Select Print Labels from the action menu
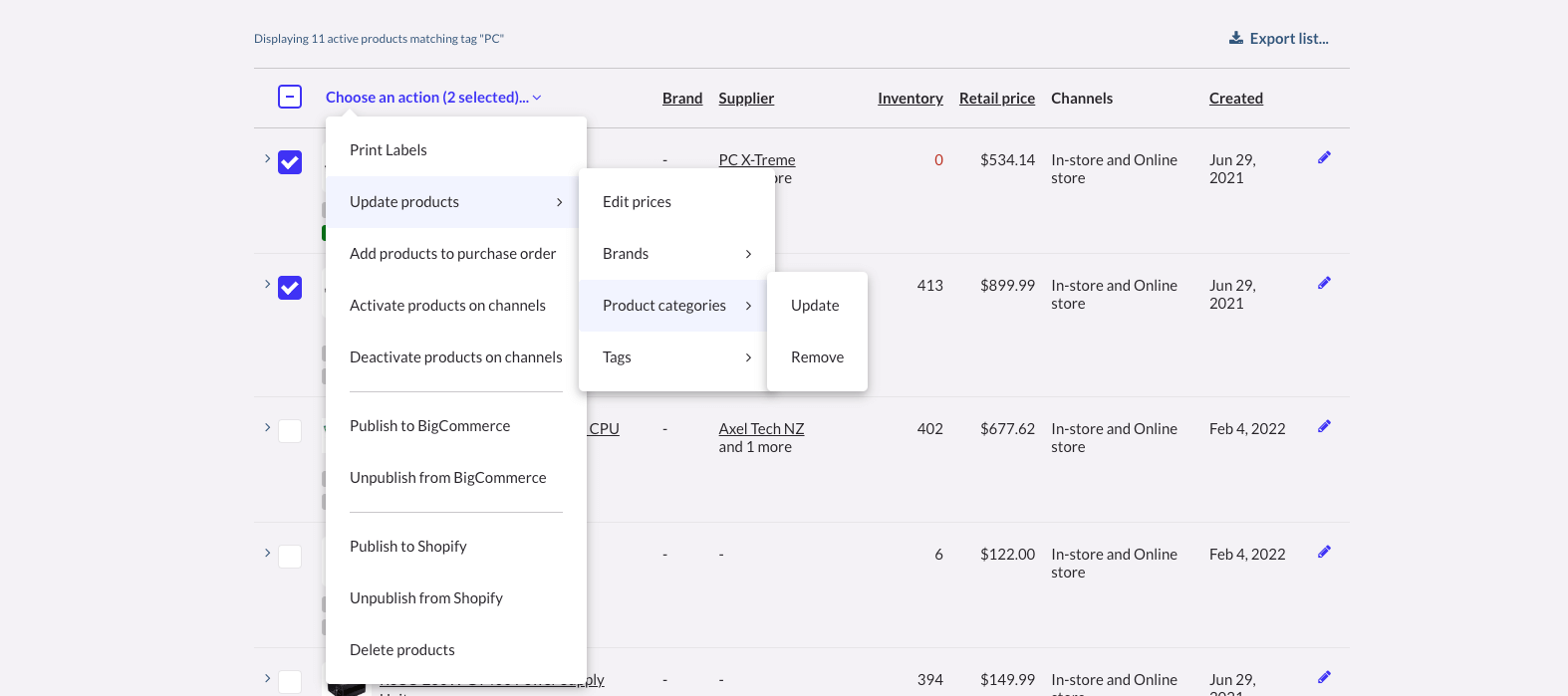This screenshot has width=1568, height=696. point(389,150)
